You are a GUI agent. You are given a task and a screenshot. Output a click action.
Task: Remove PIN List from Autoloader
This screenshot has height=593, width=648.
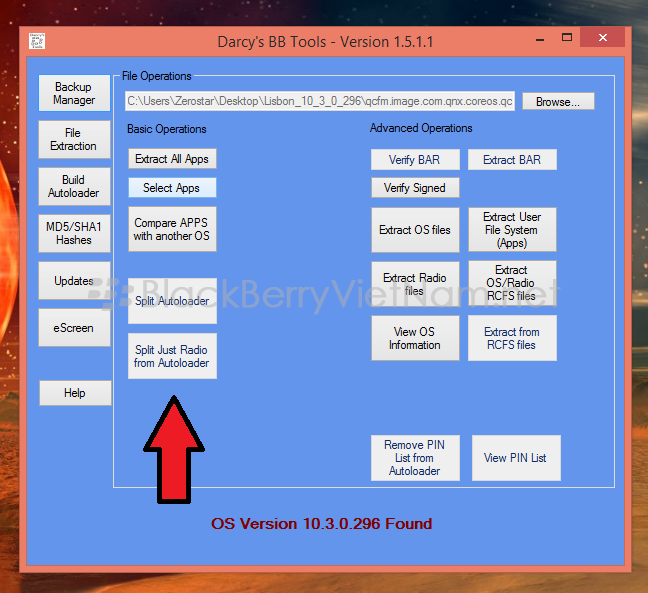point(415,458)
